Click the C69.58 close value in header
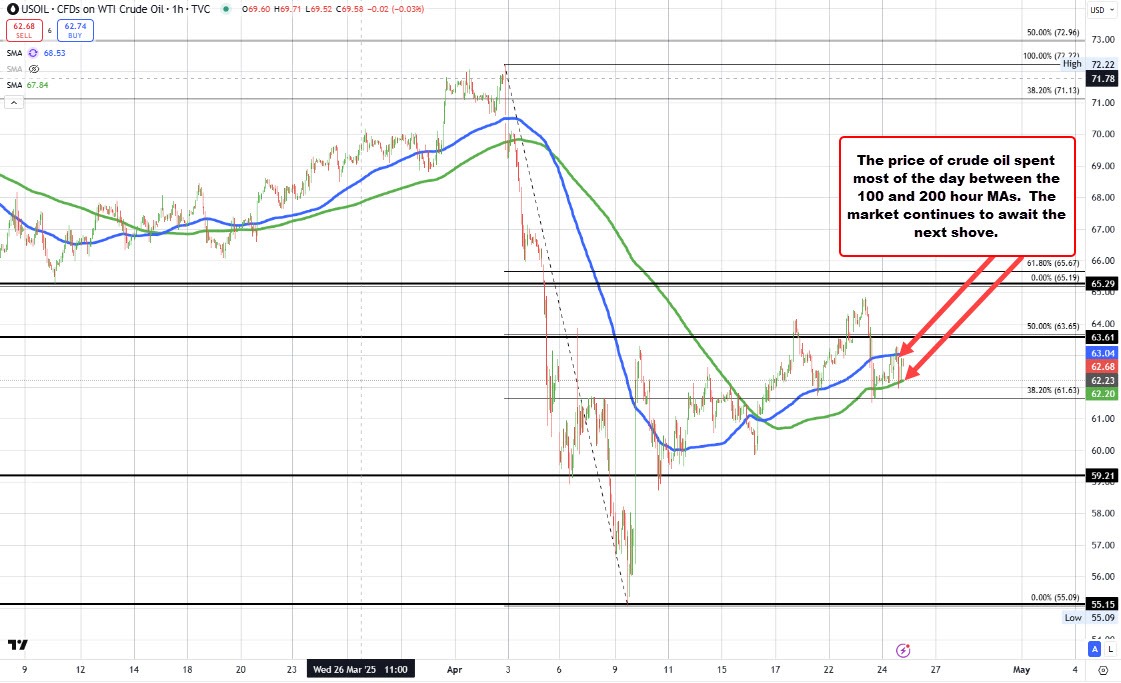Image resolution: width=1121 pixels, height=683 pixels. tap(349, 9)
